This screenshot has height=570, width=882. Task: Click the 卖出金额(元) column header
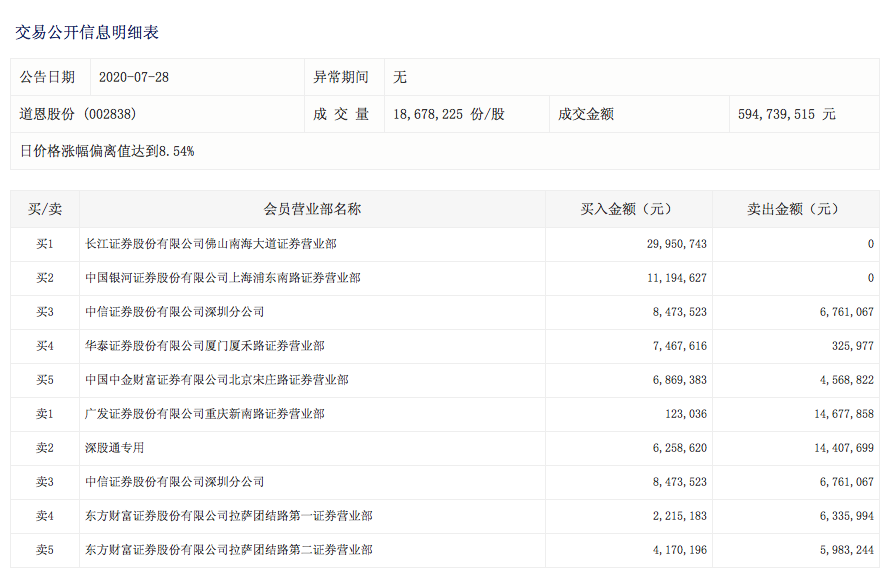pyautogui.click(x=795, y=209)
